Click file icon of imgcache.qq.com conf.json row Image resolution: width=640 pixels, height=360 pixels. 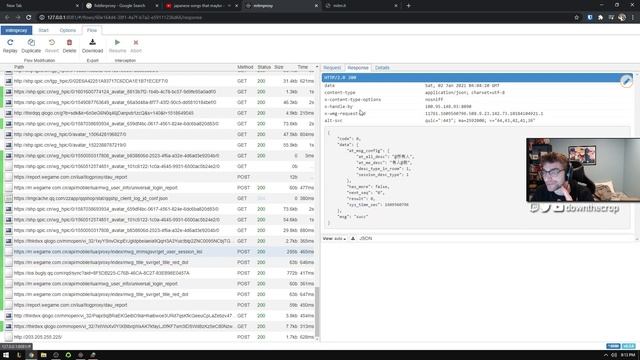tap(9, 198)
